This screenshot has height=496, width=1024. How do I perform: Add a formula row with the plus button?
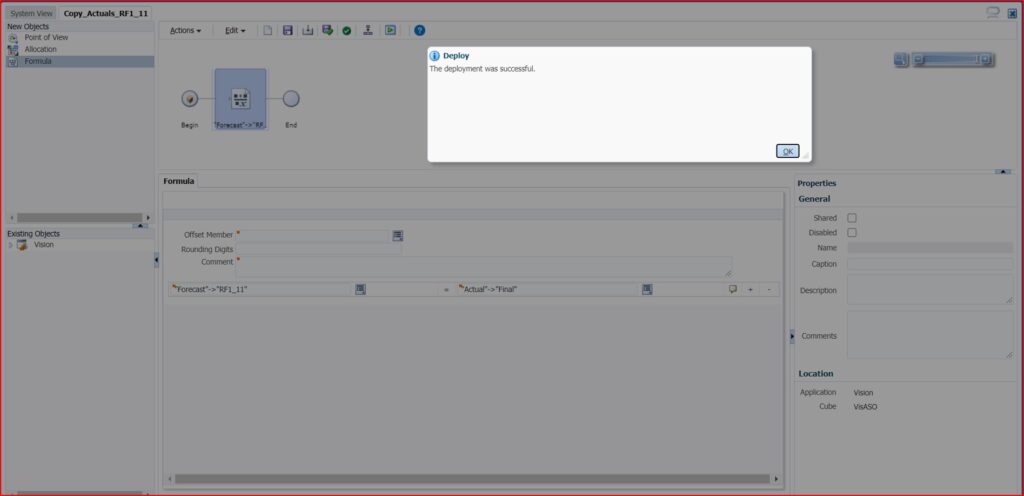point(750,289)
